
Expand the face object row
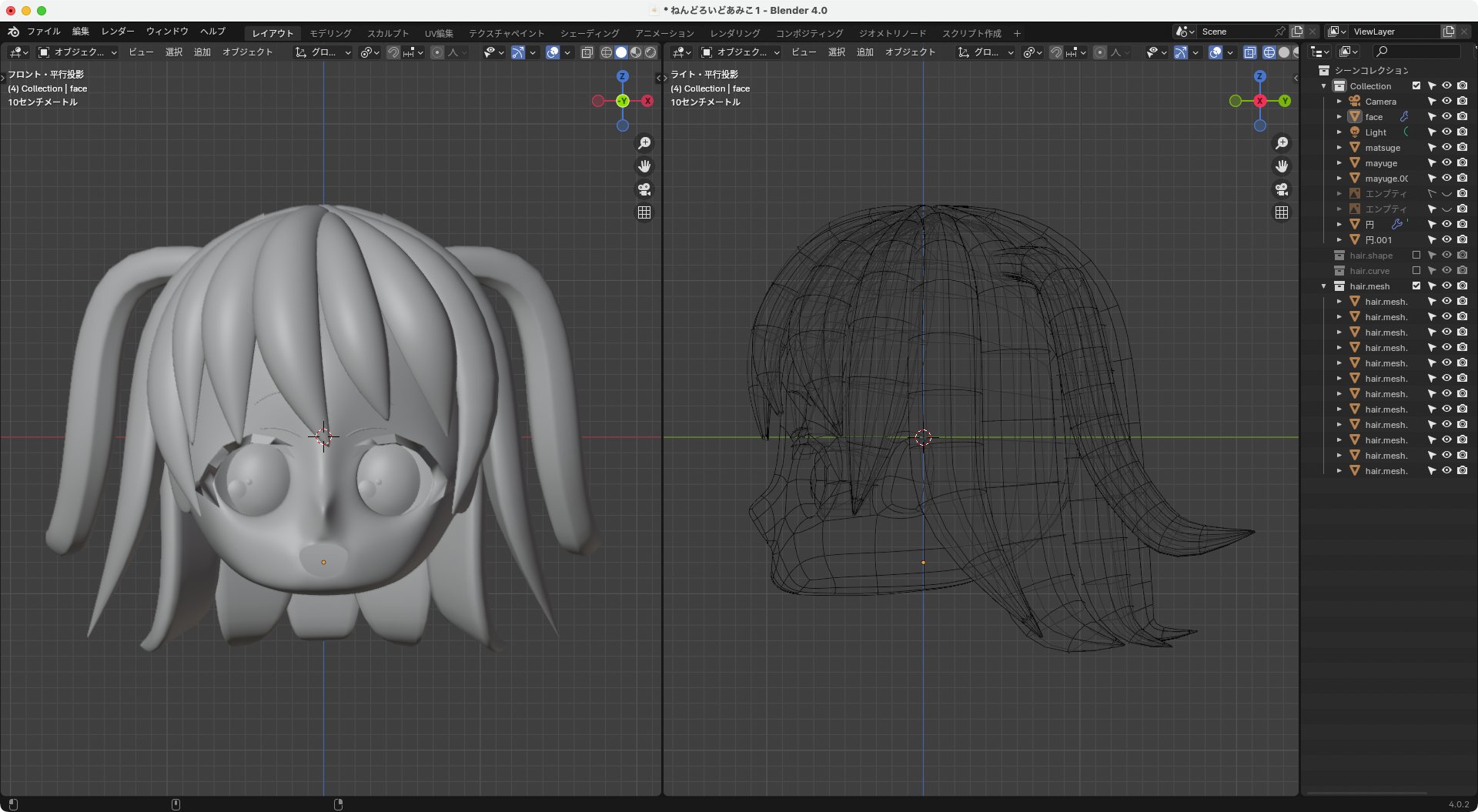[x=1339, y=116]
